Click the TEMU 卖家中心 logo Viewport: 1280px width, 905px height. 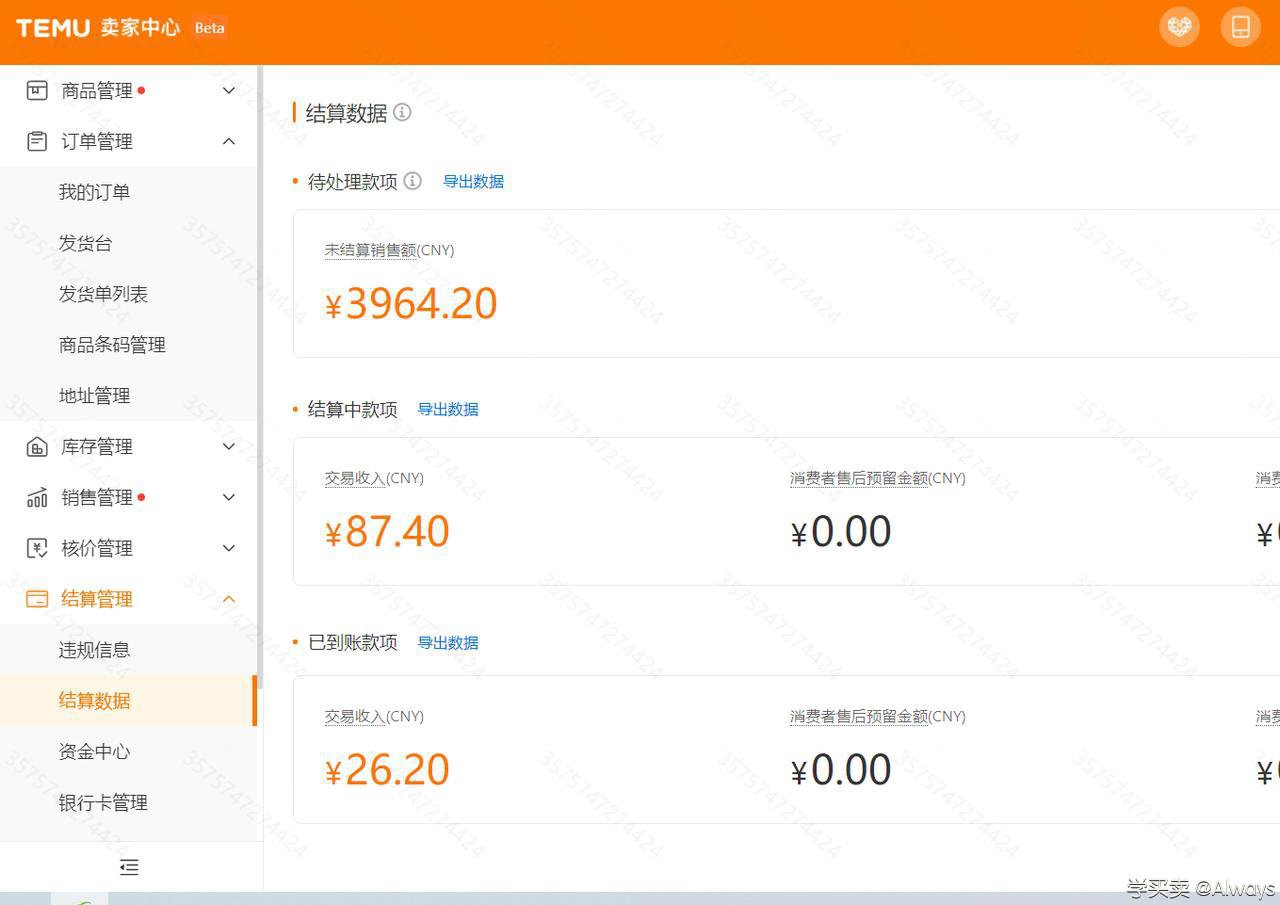(98, 27)
